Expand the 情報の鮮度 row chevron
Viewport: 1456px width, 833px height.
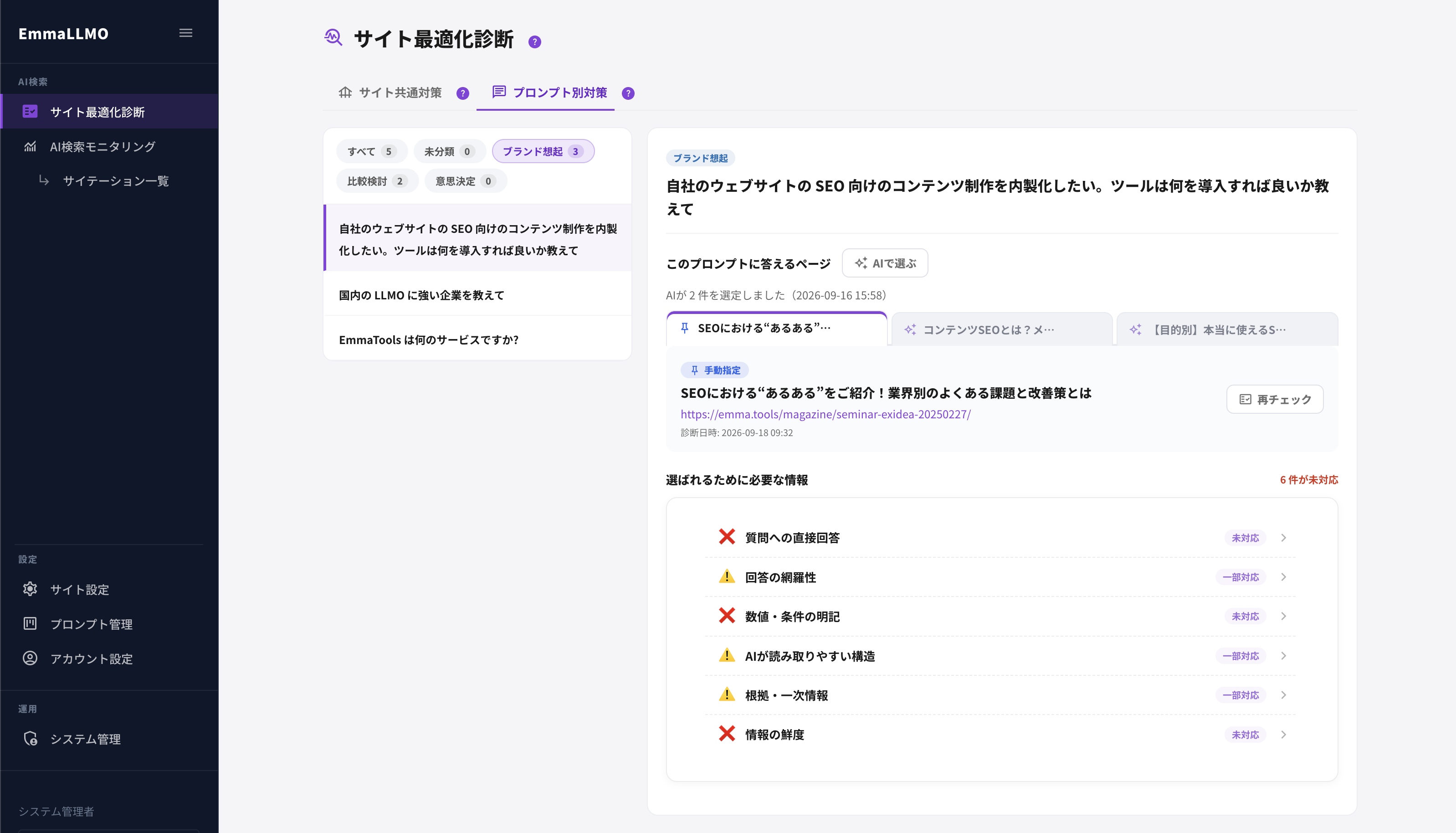[x=1284, y=735]
